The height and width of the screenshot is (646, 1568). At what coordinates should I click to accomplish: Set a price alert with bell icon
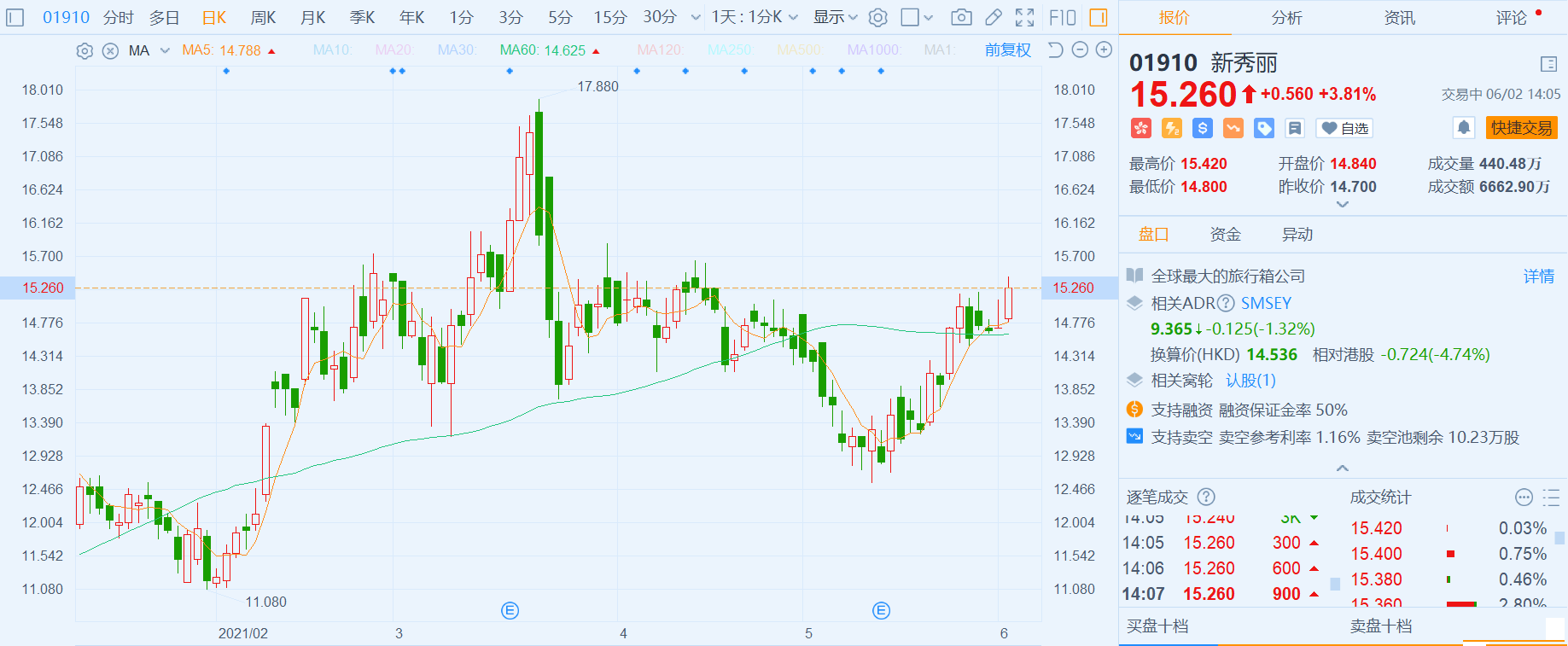tap(1464, 128)
